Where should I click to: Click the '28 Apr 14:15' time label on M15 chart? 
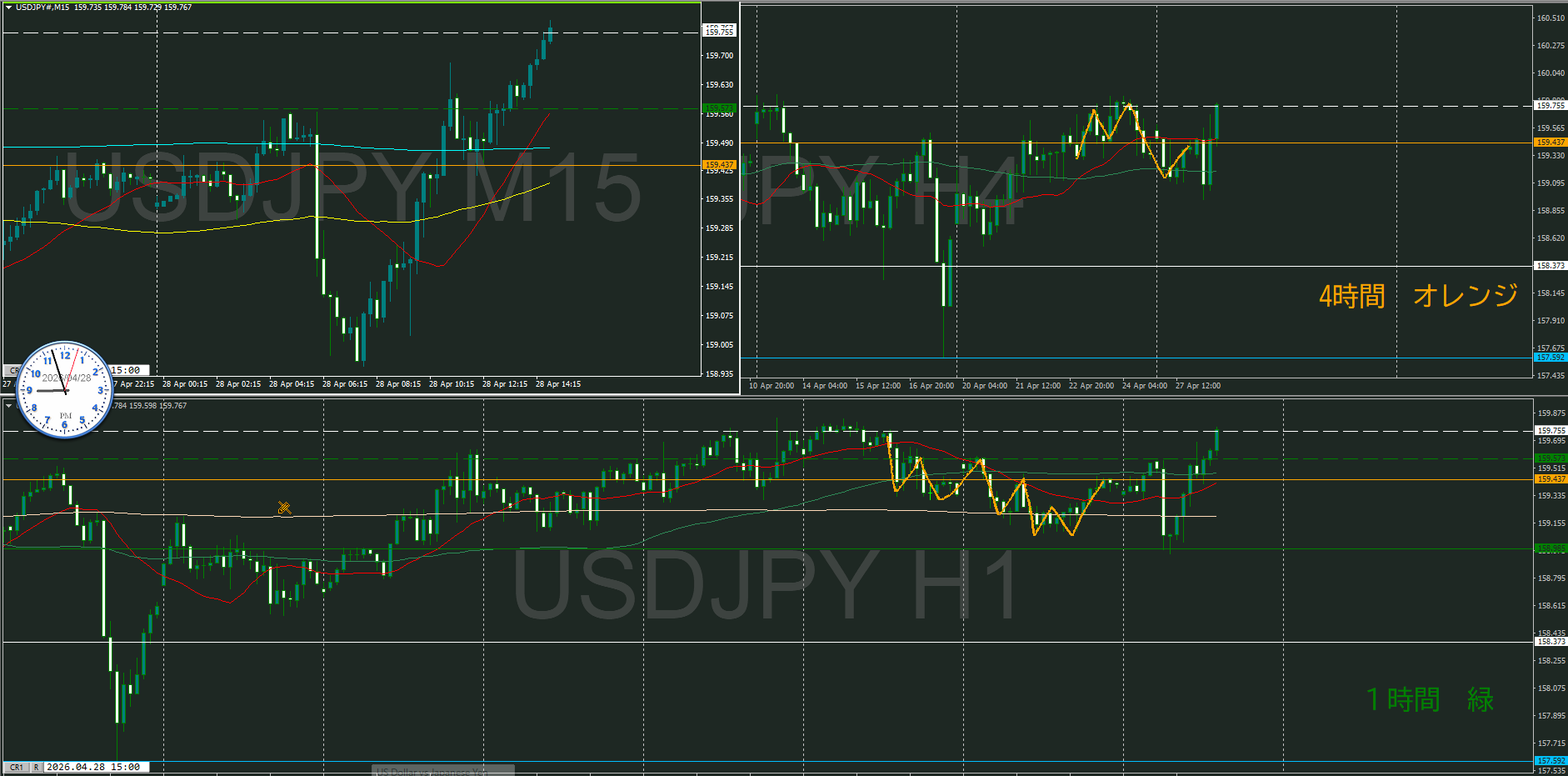[557, 384]
